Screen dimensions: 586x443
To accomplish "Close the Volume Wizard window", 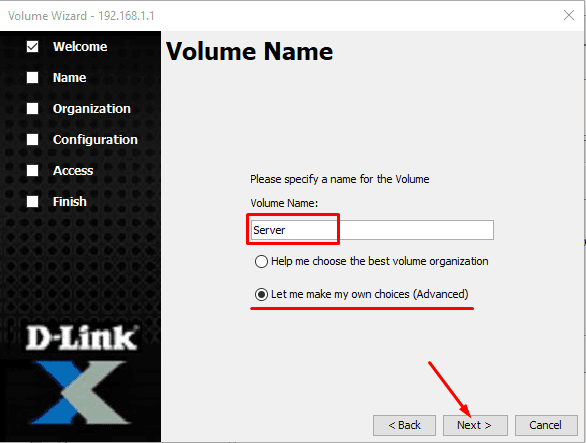I will 569,15.
